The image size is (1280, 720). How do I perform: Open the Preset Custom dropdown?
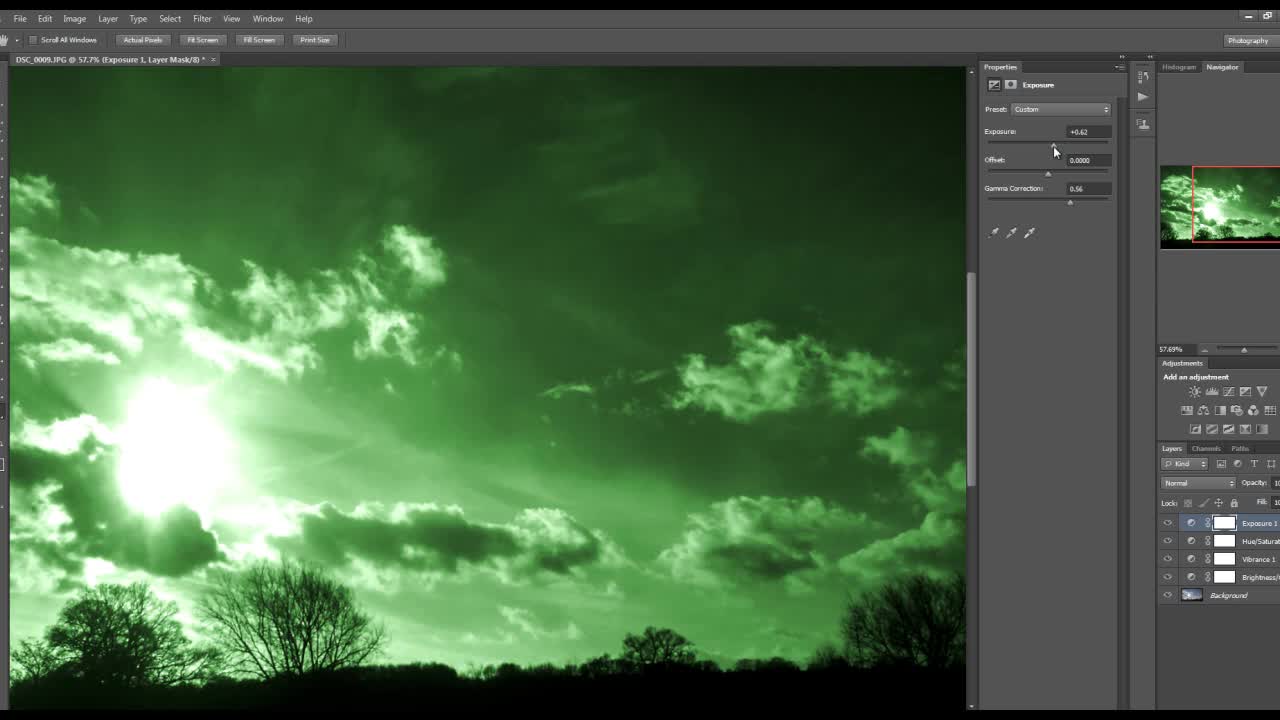[1061, 109]
